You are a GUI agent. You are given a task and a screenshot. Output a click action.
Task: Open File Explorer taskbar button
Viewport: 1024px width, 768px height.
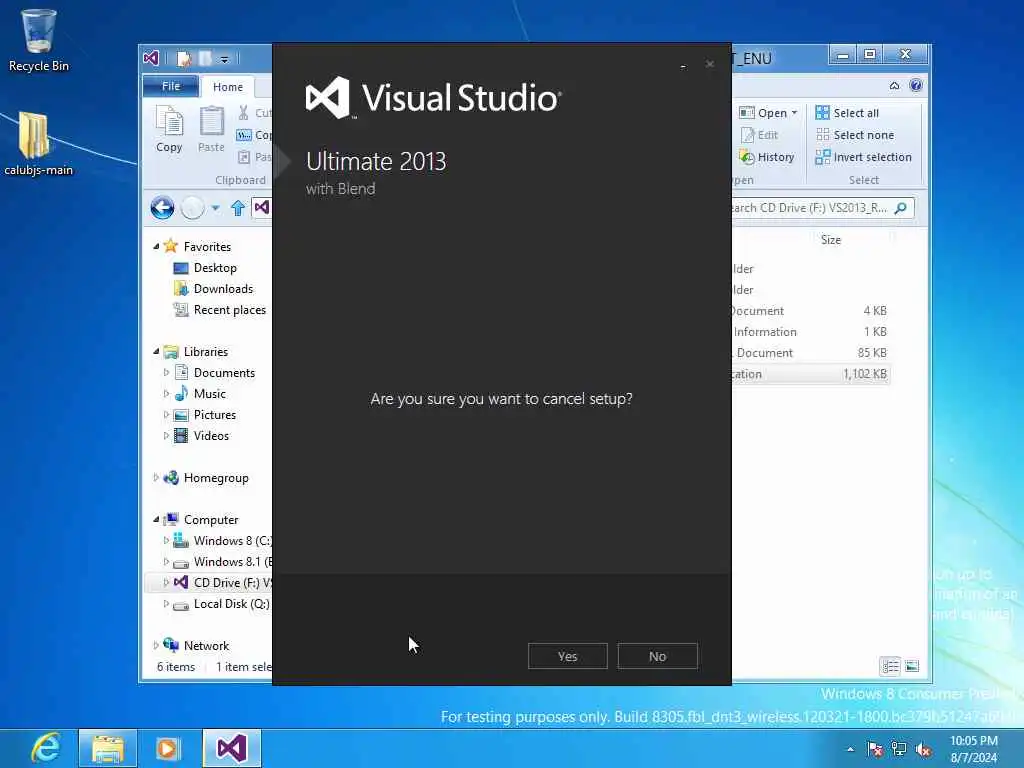(x=108, y=748)
